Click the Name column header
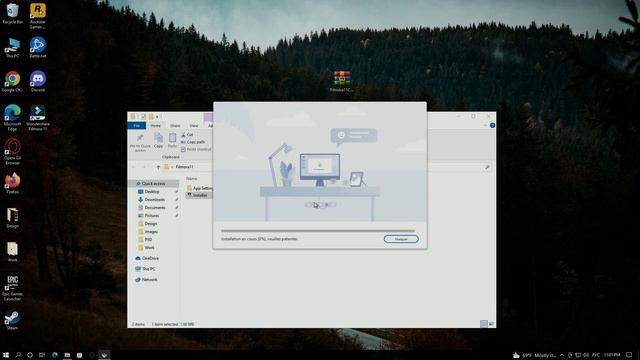This screenshot has width=640, height=360. coord(192,179)
